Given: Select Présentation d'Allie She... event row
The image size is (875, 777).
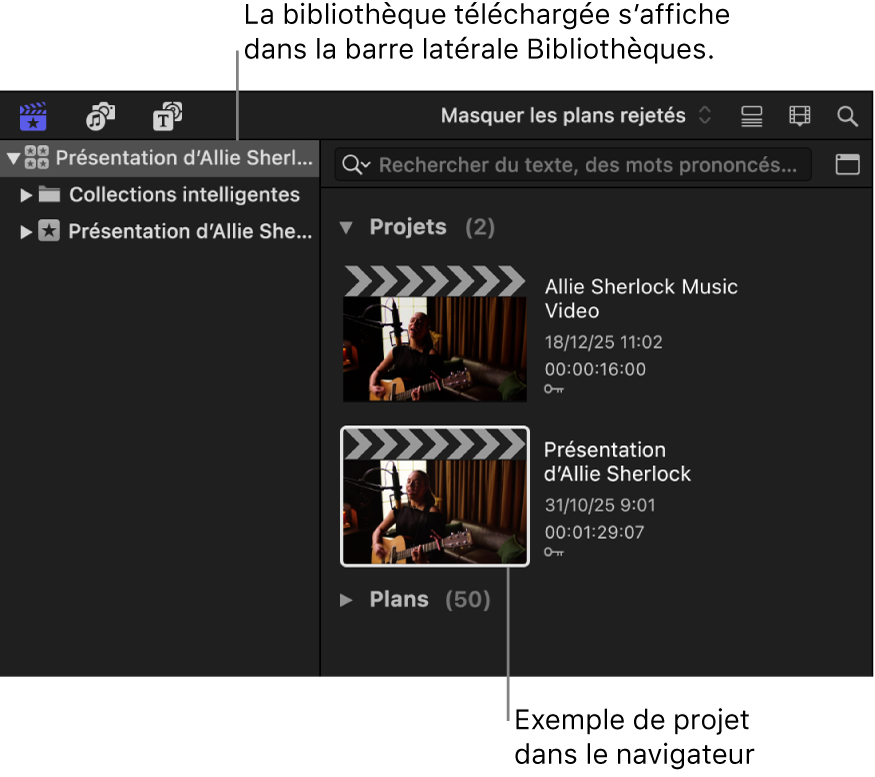Looking at the screenshot, I should pyautogui.click(x=160, y=231).
